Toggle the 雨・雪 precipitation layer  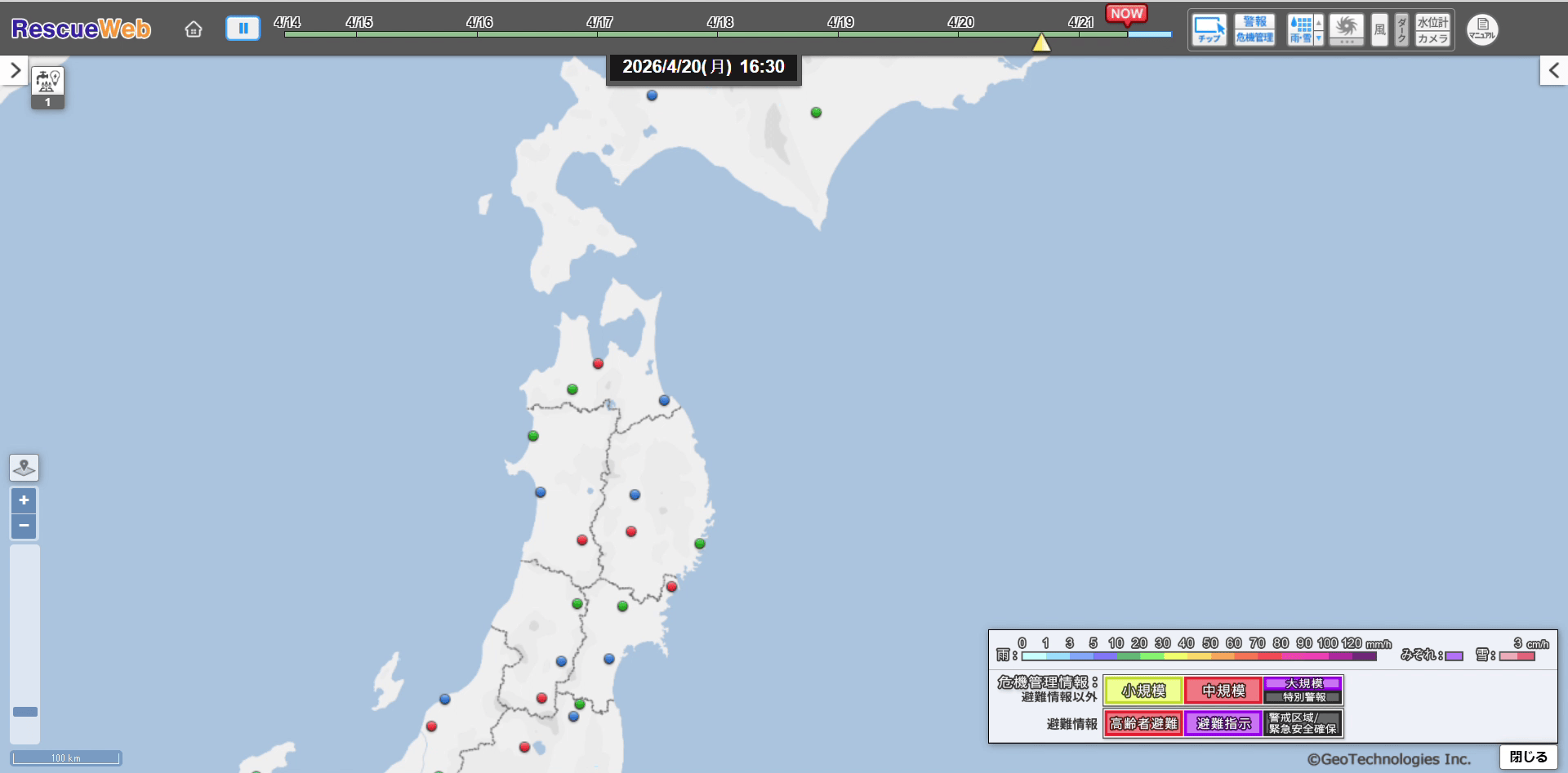1300,30
